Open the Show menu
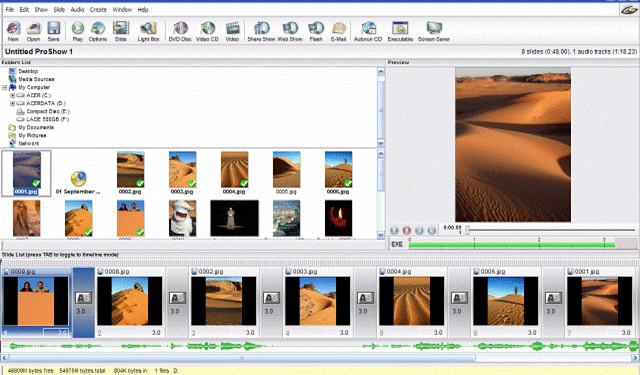 (x=41, y=9)
